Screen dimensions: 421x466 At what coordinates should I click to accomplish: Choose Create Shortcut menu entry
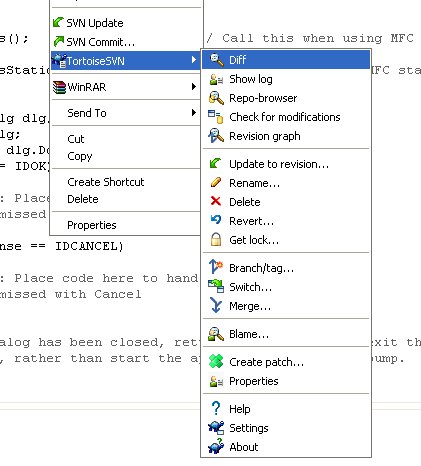click(x=126, y=182)
